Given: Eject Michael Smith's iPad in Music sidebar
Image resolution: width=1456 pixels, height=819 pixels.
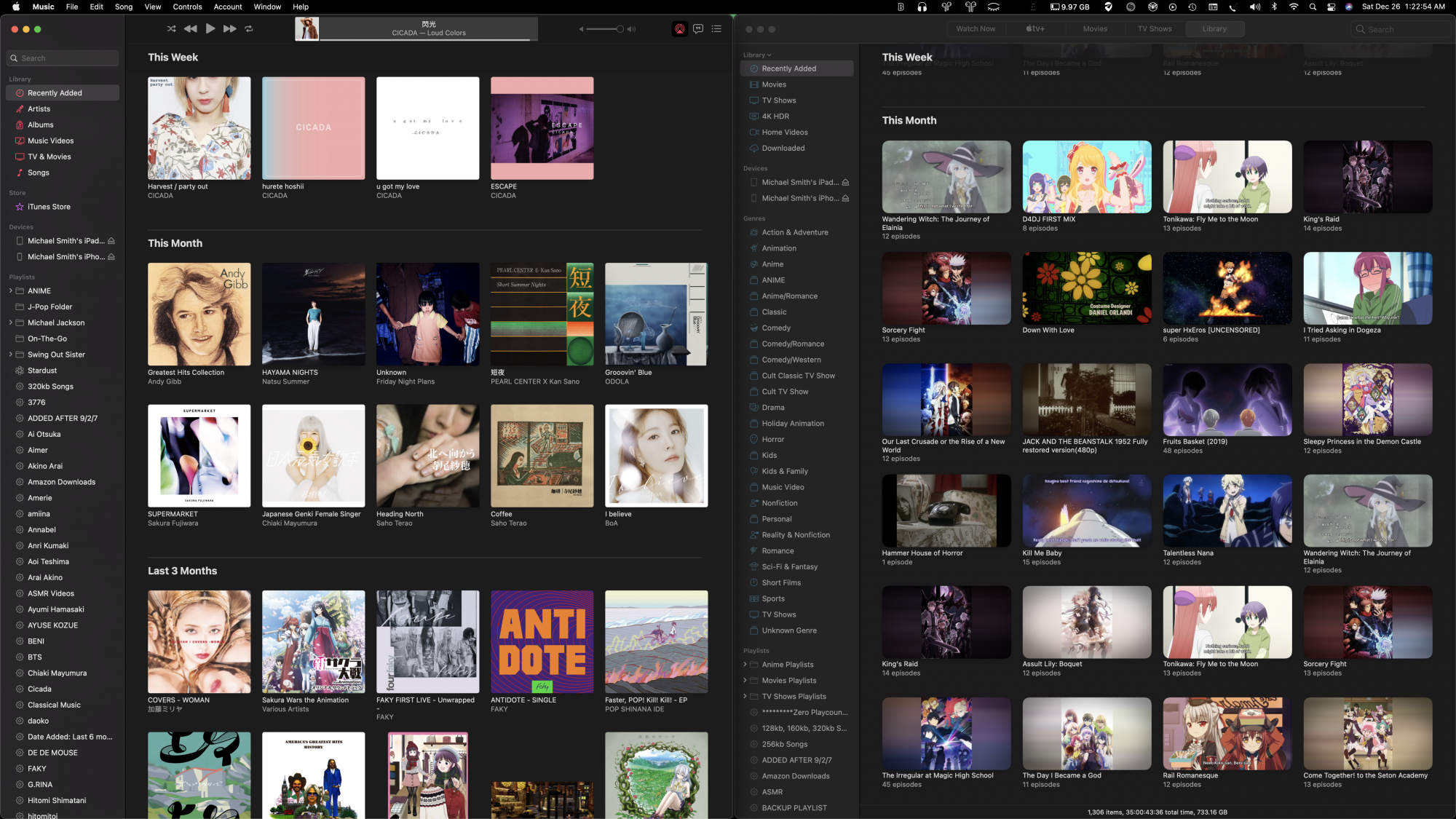Looking at the screenshot, I should [111, 241].
